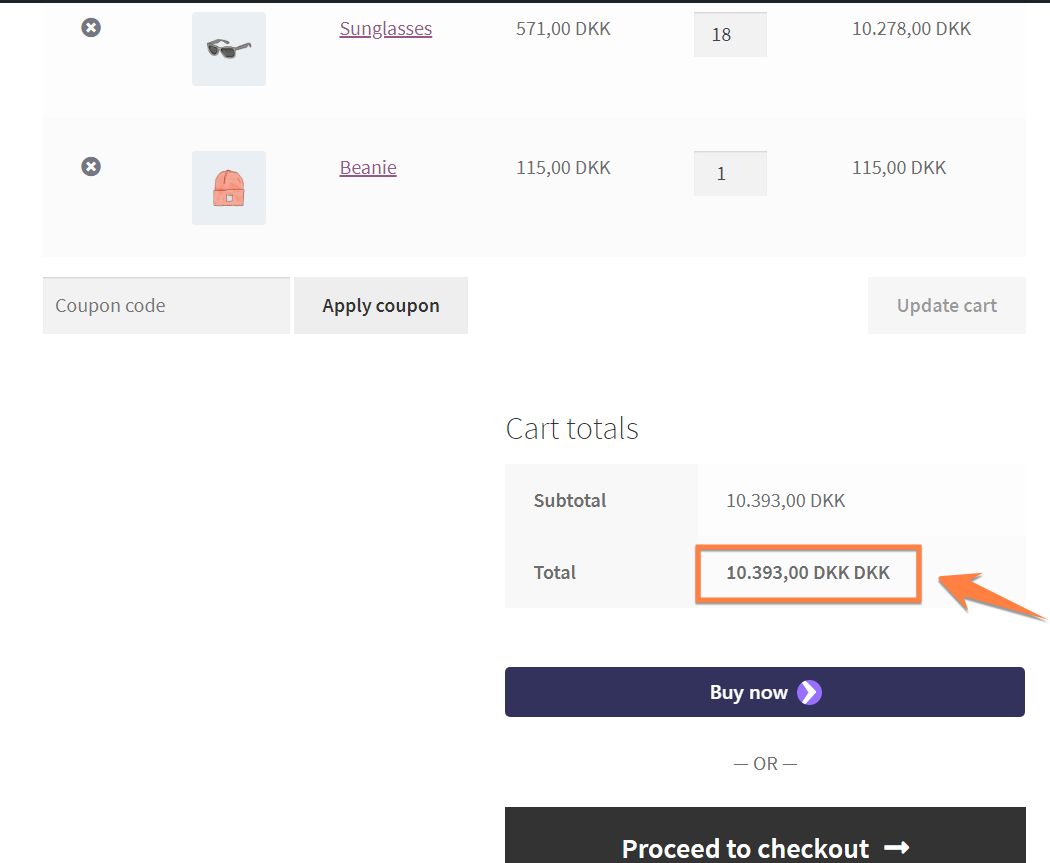This screenshot has width=1050, height=863.
Task: Select the Sunglasses quantity field
Action: (x=730, y=34)
